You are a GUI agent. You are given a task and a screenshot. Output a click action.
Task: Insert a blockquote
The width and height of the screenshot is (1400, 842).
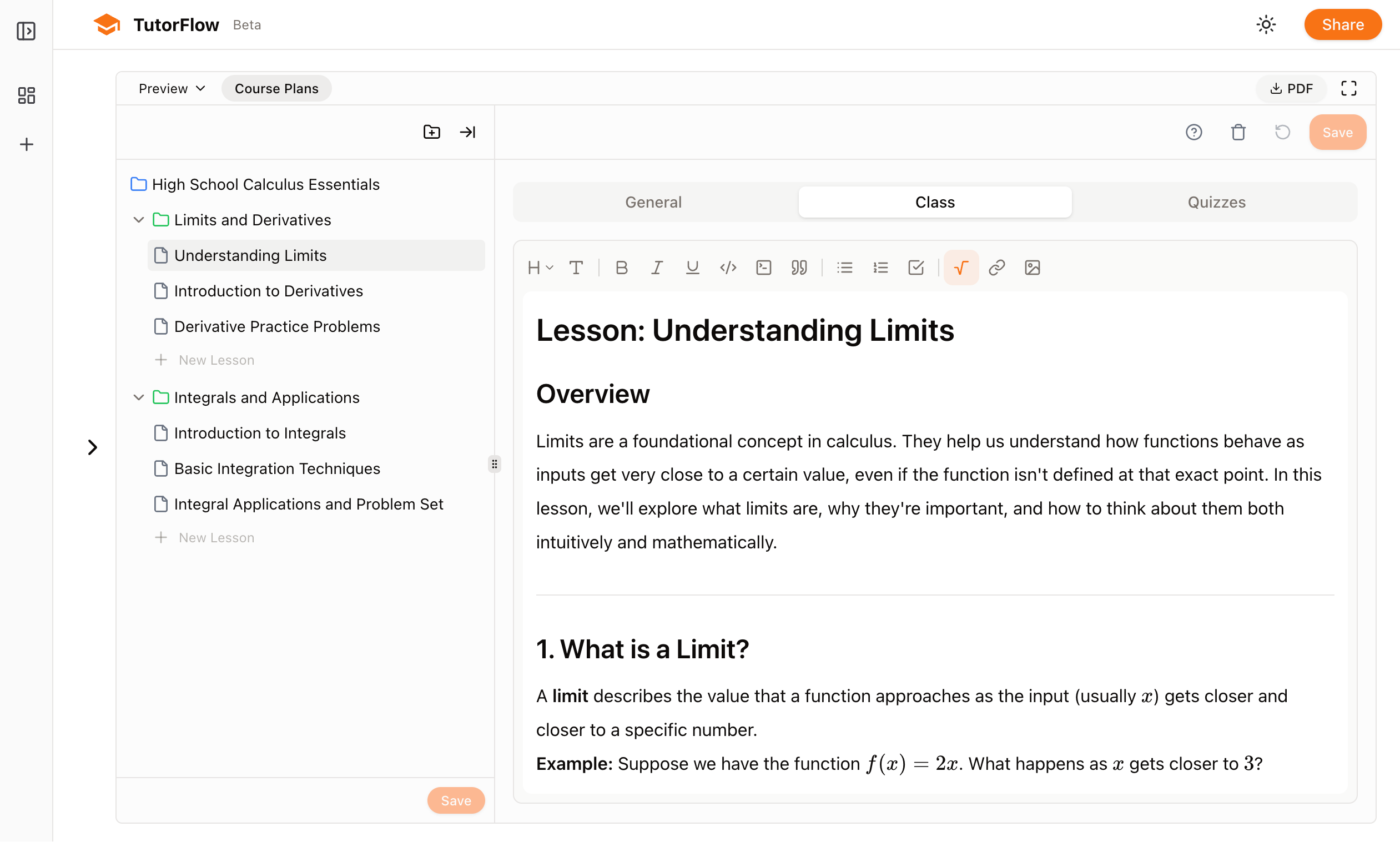pos(799,267)
